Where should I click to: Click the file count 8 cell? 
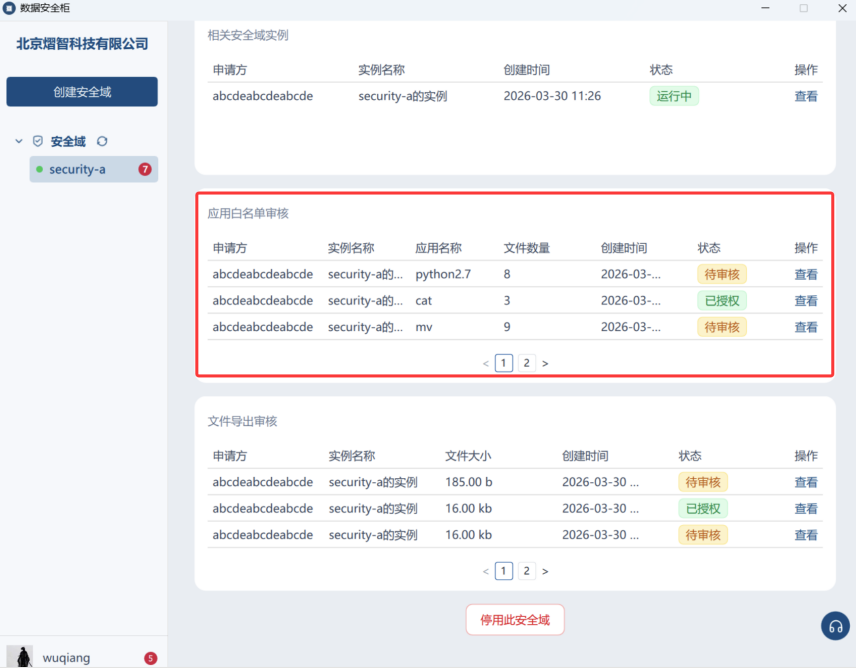[x=507, y=274]
